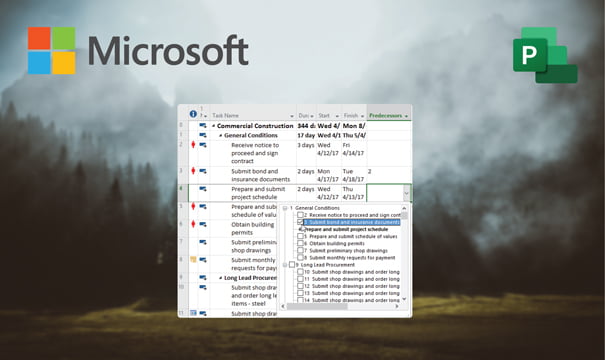Click predecessor value '2' in Submit bond row

click(369, 171)
